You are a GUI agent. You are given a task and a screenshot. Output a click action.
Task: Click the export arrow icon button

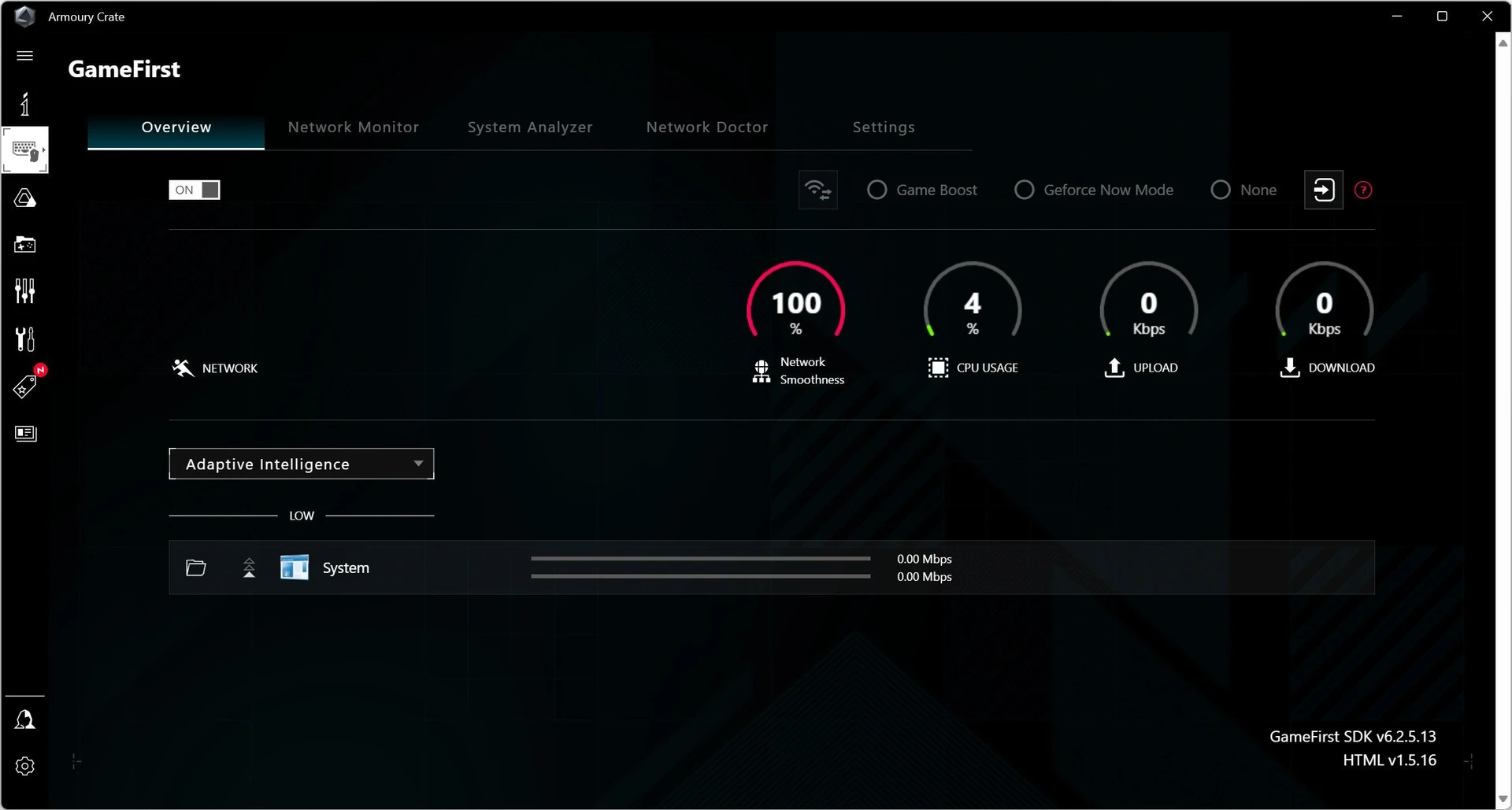pyautogui.click(x=1324, y=190)
